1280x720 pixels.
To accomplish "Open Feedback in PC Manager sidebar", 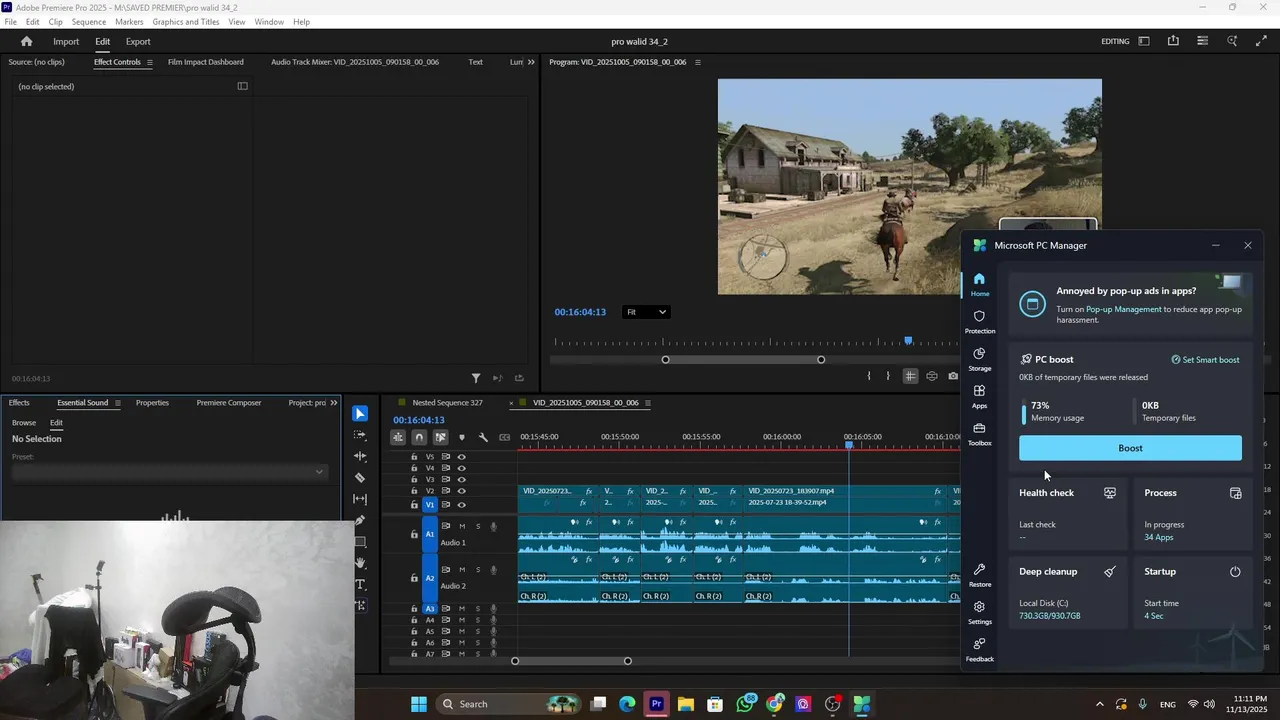I will (980, 650).
